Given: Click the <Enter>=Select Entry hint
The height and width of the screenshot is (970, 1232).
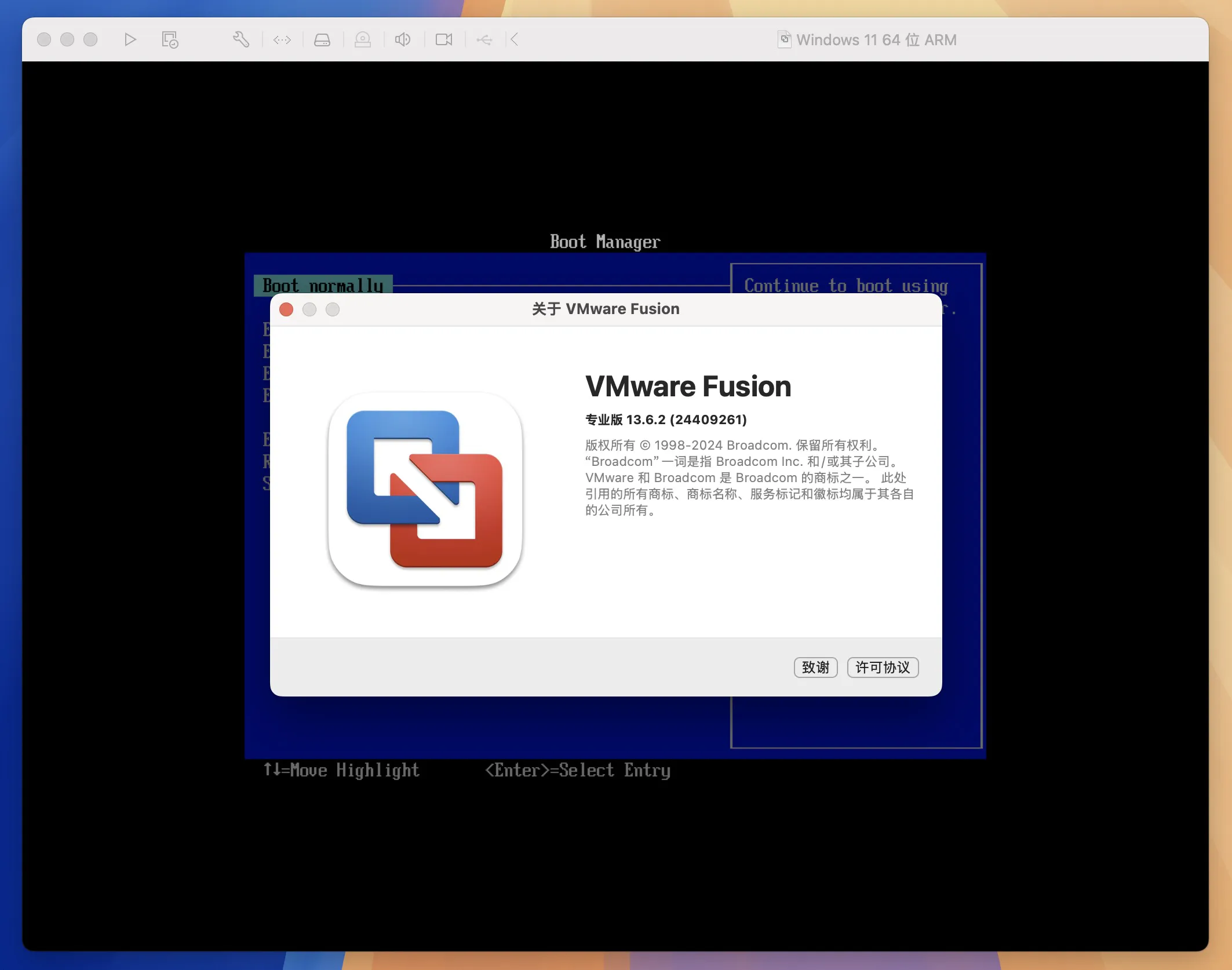Looking at the screenshot, I should [578, 770].
